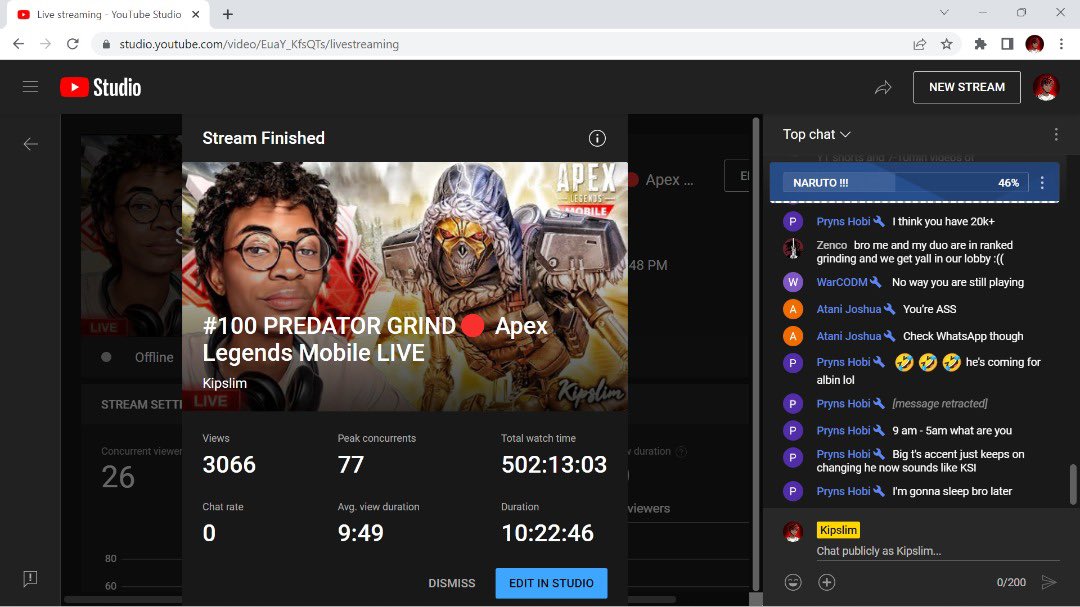
Task: Open the Chrome profile avatar
Action: (x=1035, y=44)
